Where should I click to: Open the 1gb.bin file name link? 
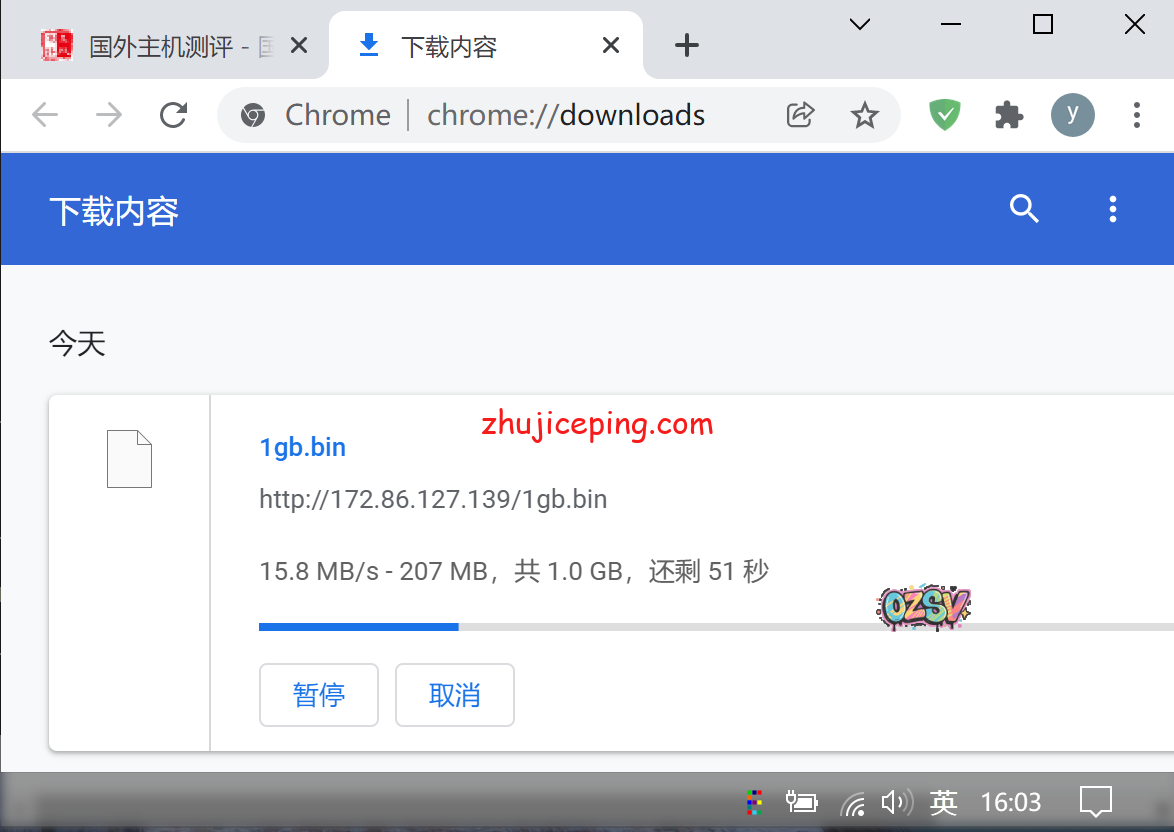pos(302,447)
